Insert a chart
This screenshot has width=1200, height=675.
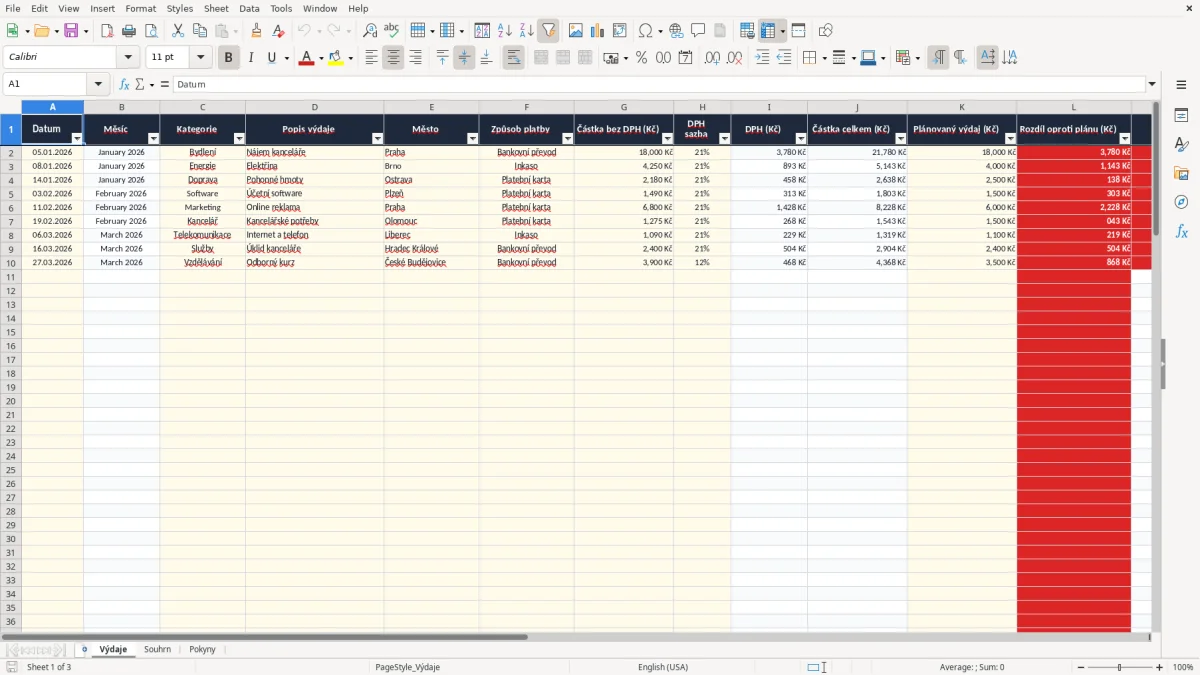click(x=598, y=31)
